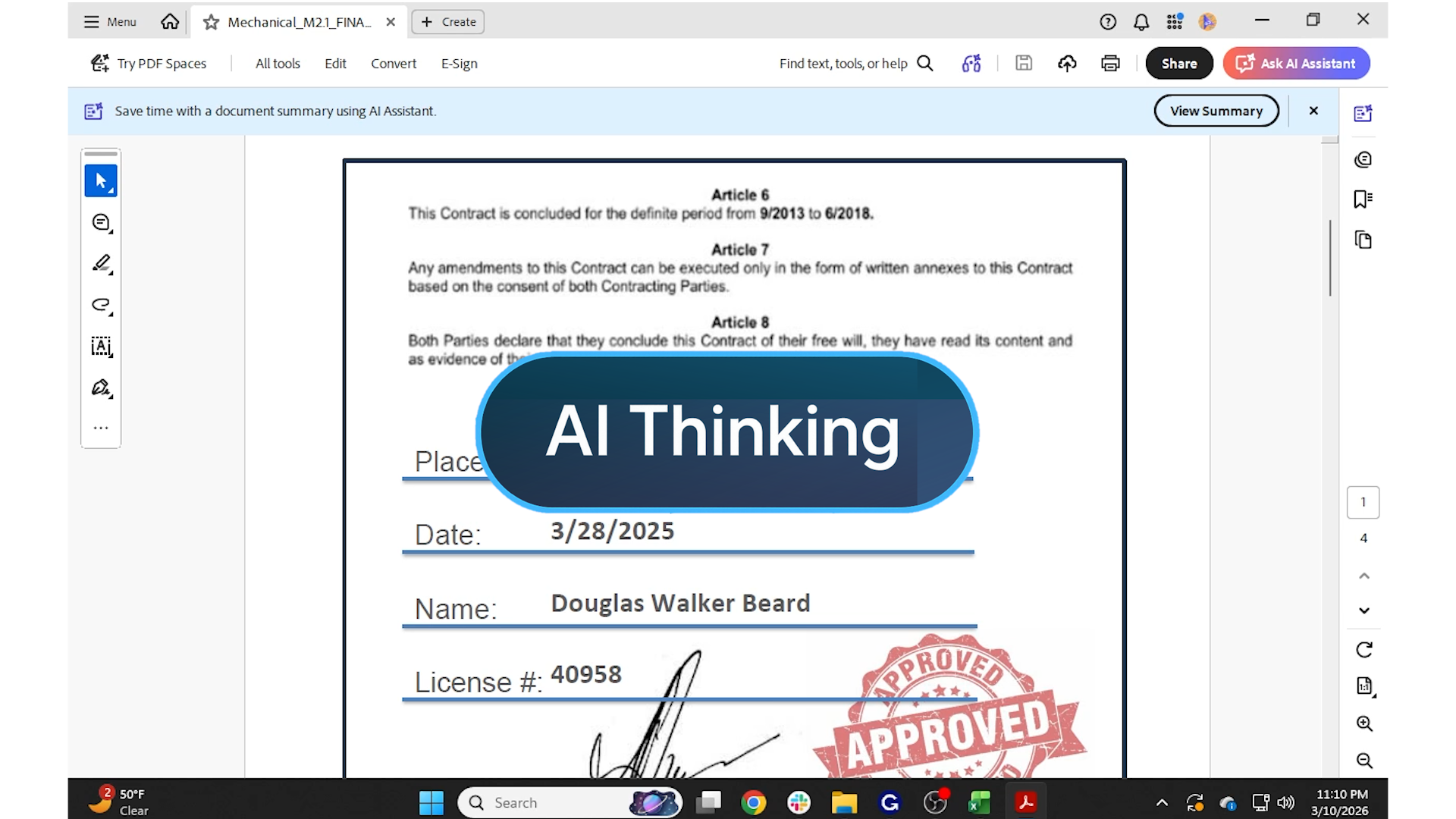Viewport: 1456px width, 819px height.
Task: Click the Create button
Action: (x=448, y=22)
